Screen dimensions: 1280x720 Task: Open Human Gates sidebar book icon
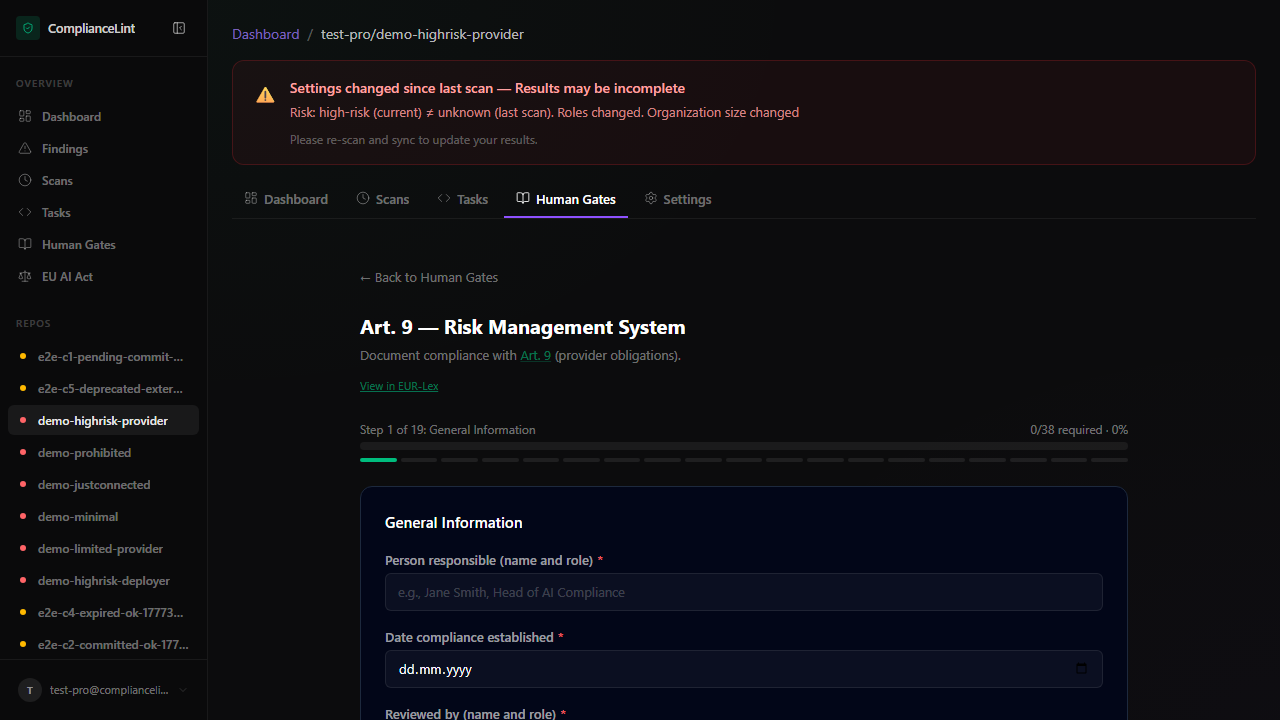[25, 245]
